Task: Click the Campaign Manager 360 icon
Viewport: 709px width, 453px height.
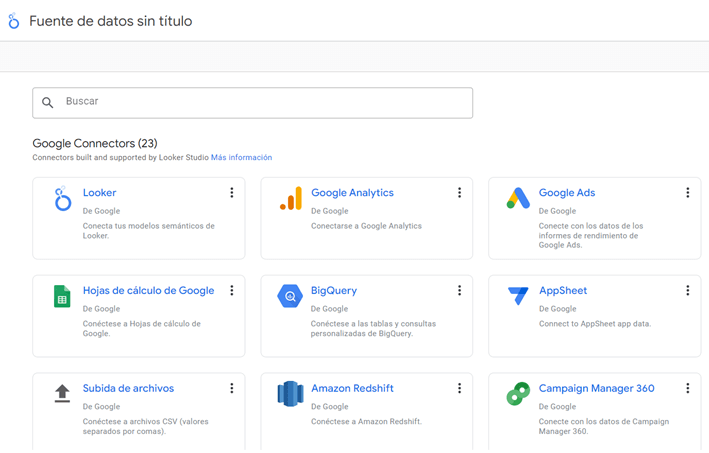Action: click(518, 393)
